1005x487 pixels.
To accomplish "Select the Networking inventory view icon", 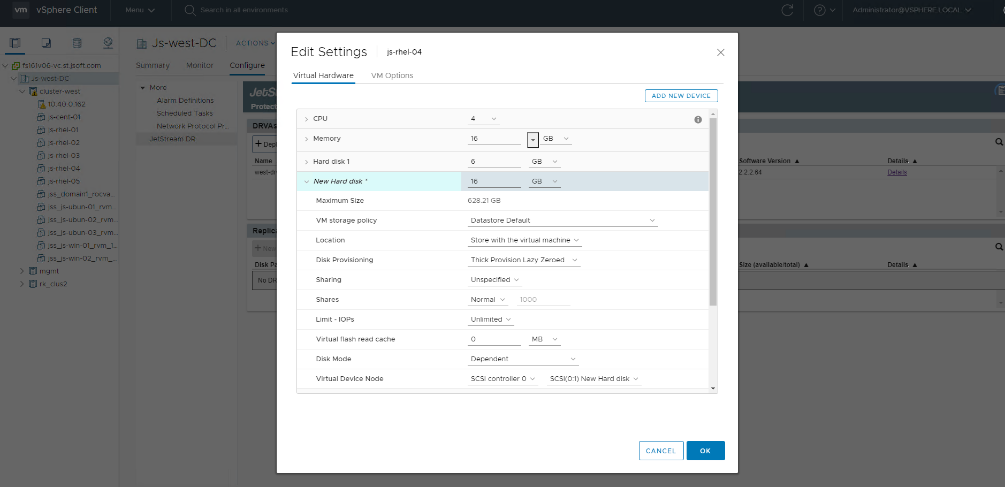I will point(107,43).
